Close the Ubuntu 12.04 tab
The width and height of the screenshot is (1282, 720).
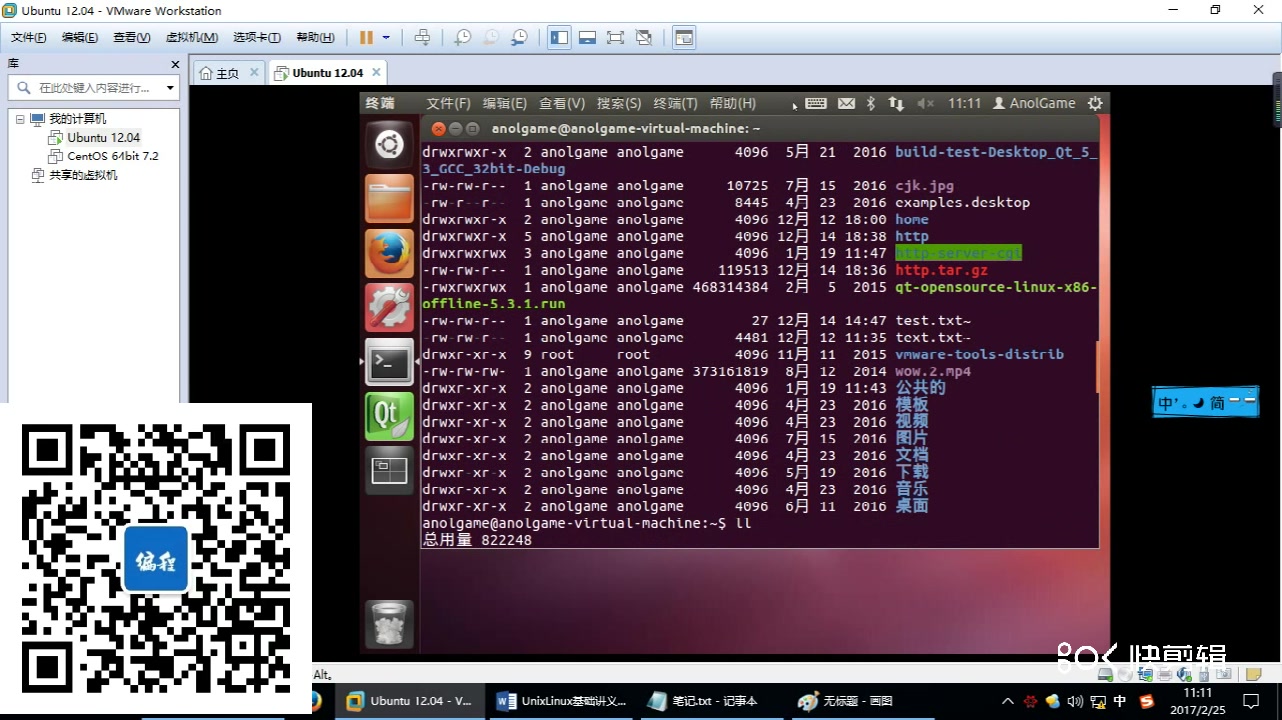coord(376,72)
